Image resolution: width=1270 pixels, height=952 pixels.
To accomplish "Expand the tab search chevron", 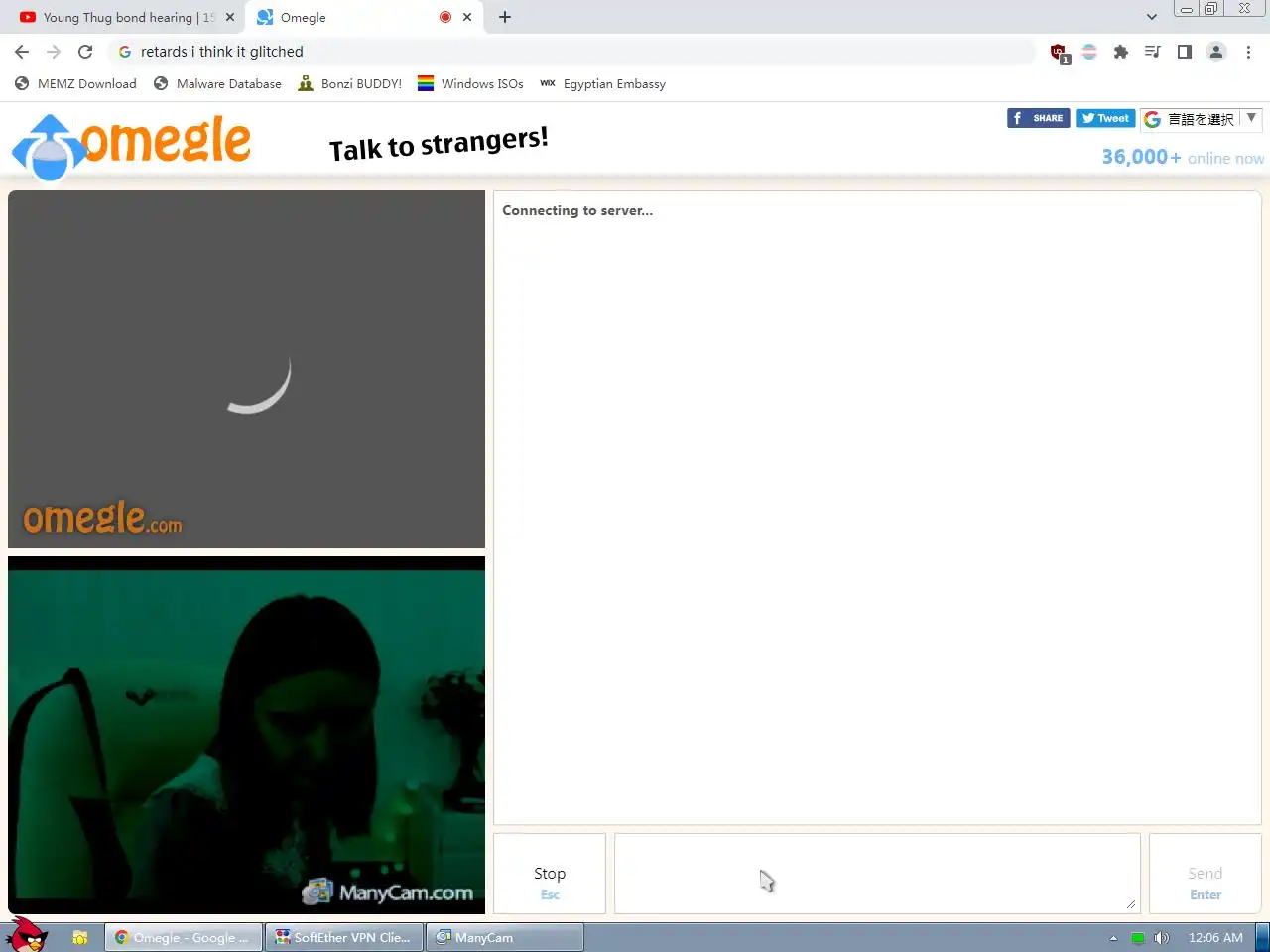I will 1152,17.
